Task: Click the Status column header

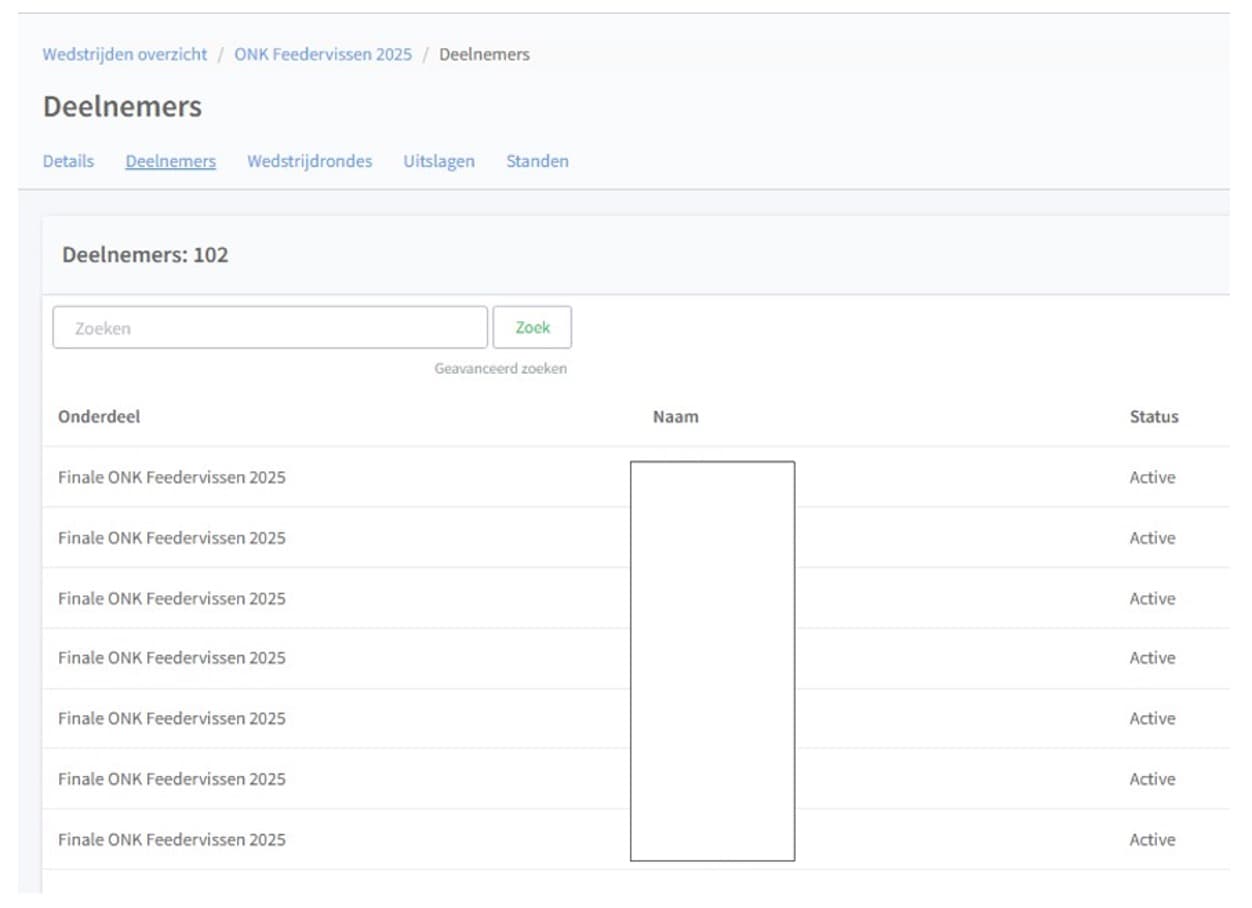Action: (1153, 417)
